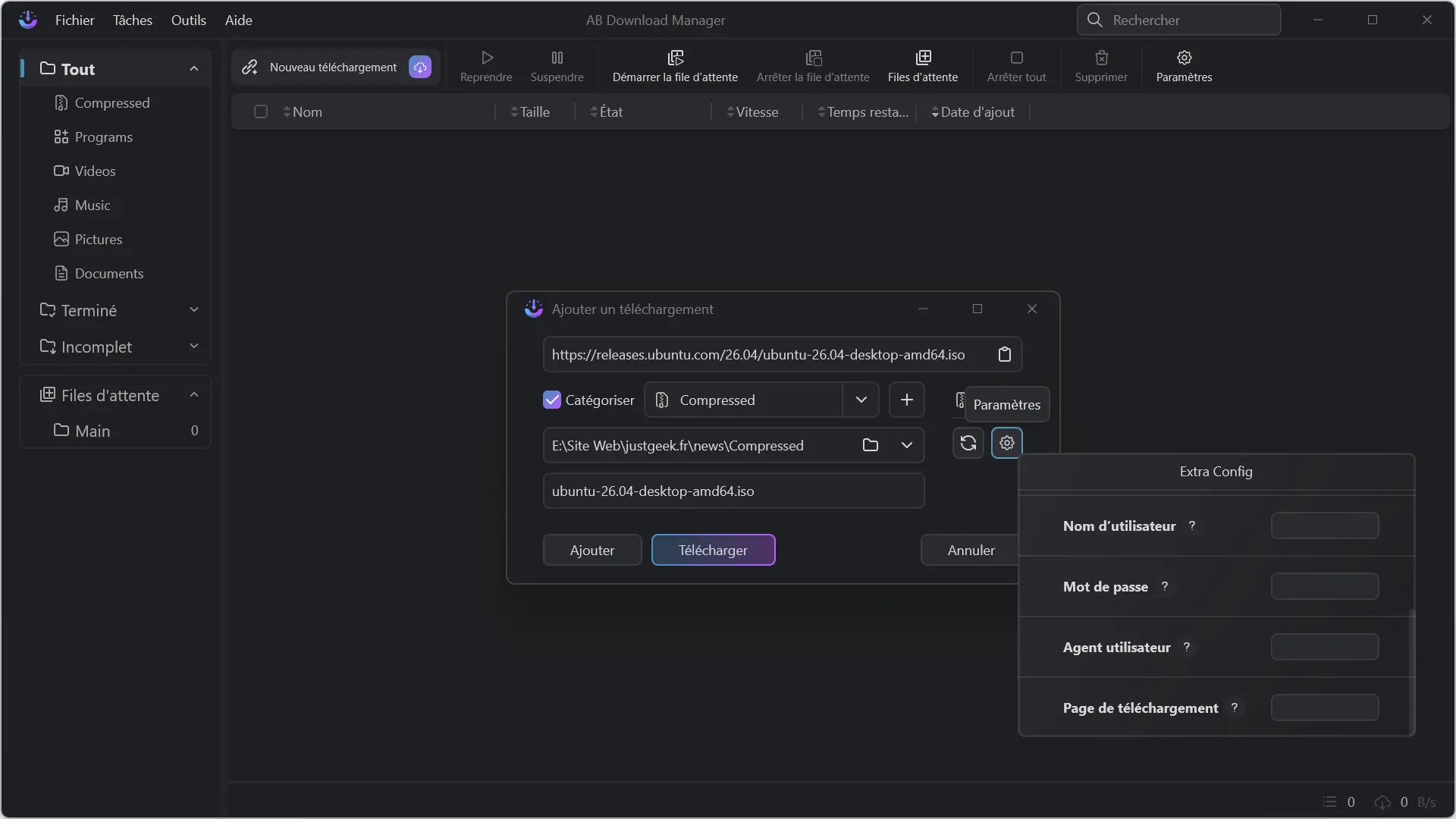Select the Documents category in sidebar
Viewport: 1456px width, 819px height.
115,273
